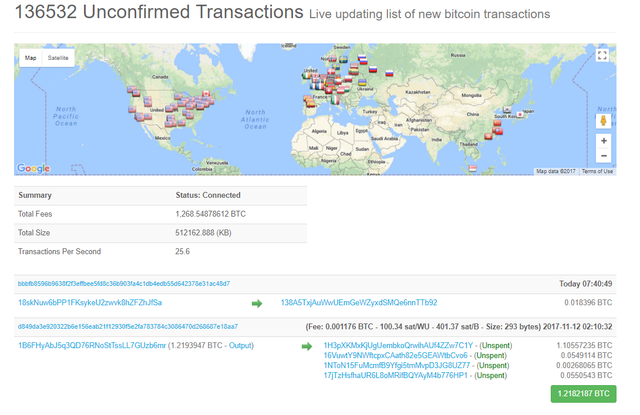Screen dimensions: 640x415
Task: Zoom in the map with plus button
Action: point(604,141)
